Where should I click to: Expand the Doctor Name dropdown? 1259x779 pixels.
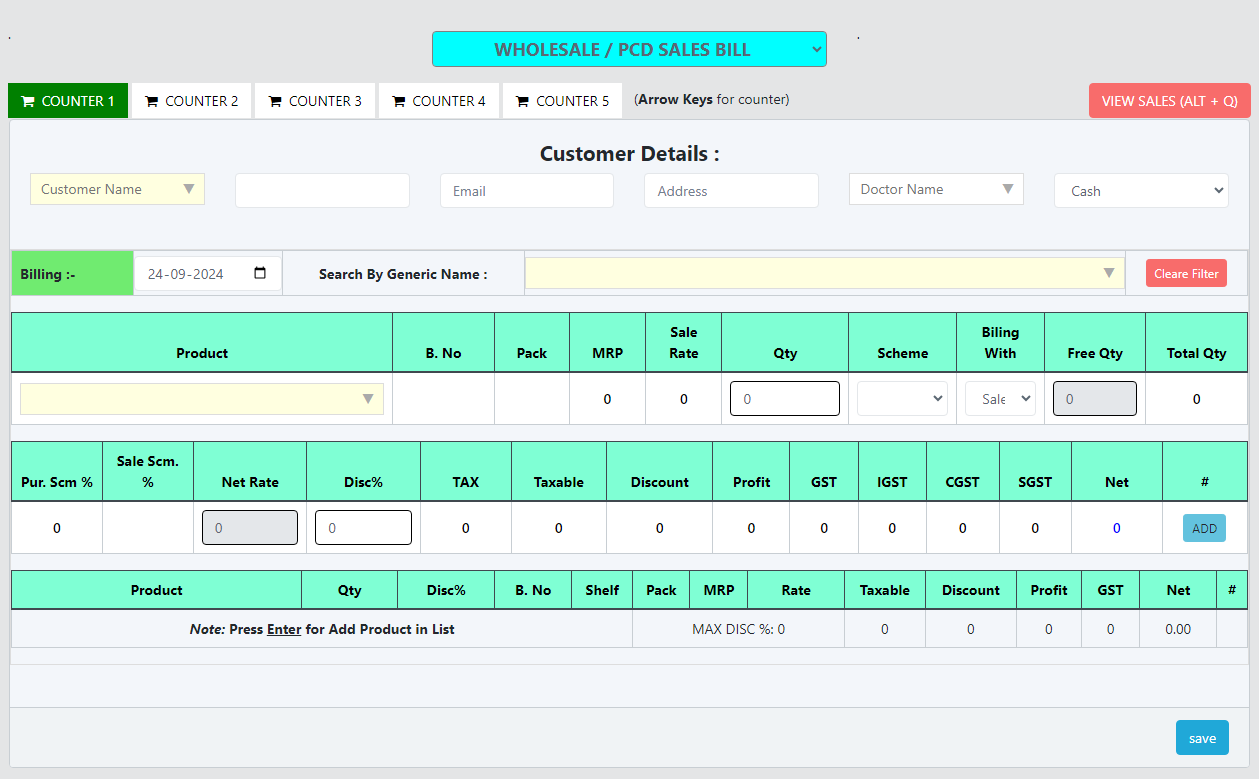[935, 189]
